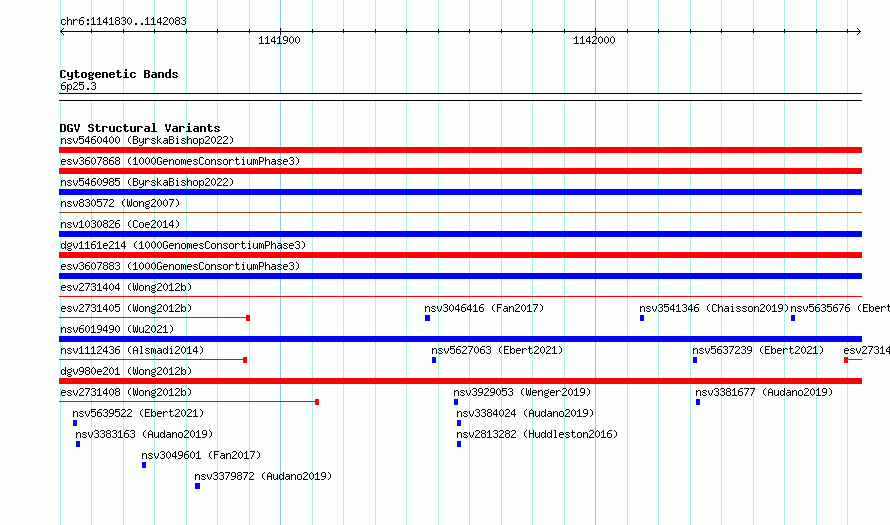890x525 pixels.
Task: Click the blue marker under nsv2813282
Action: click(459, 444)
